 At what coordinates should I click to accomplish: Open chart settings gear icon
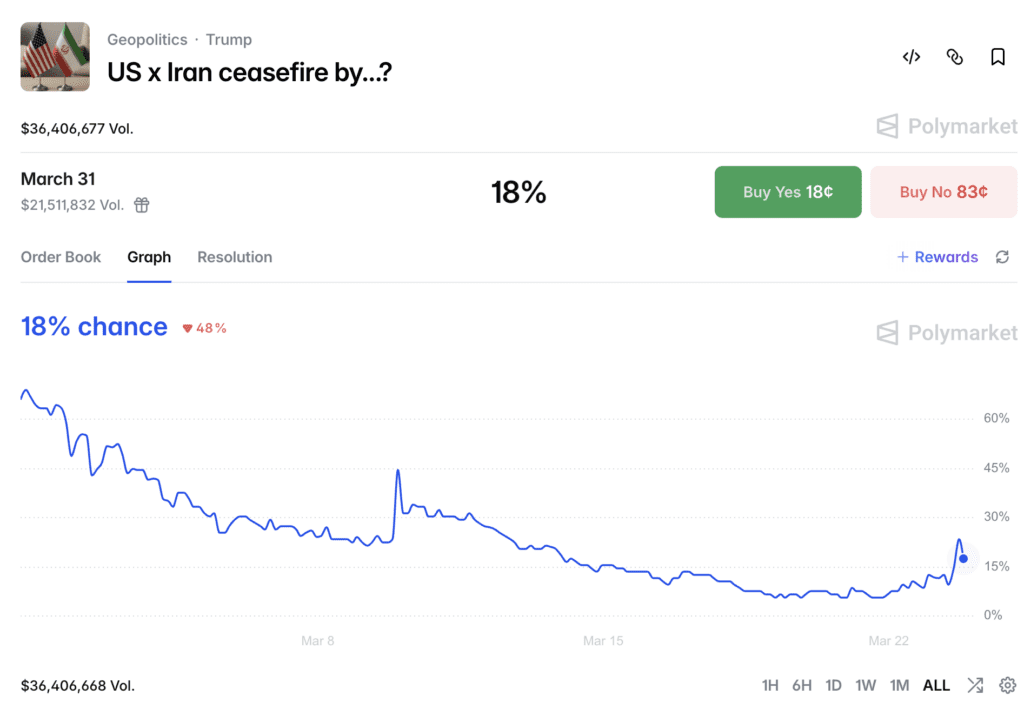click(1007, 685)
